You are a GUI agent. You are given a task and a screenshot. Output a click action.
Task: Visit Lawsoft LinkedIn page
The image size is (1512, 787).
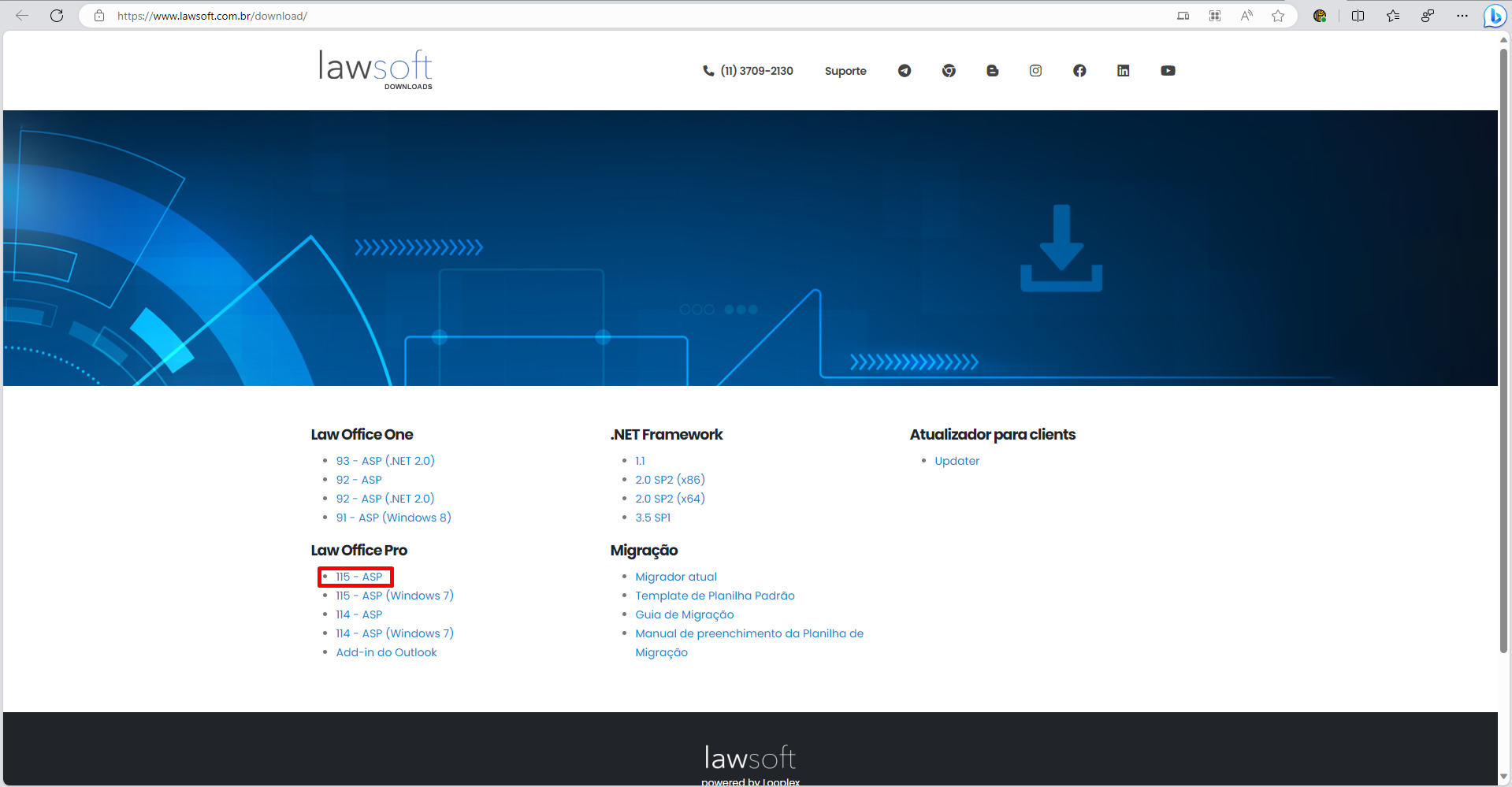pyautogui.click(x=1124, y=71)
